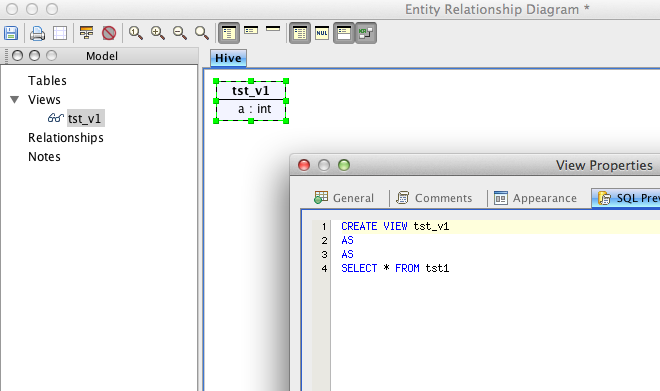660x391 pixels.
Task: Minimize the View Properties dialog
Action: point(324,165)
